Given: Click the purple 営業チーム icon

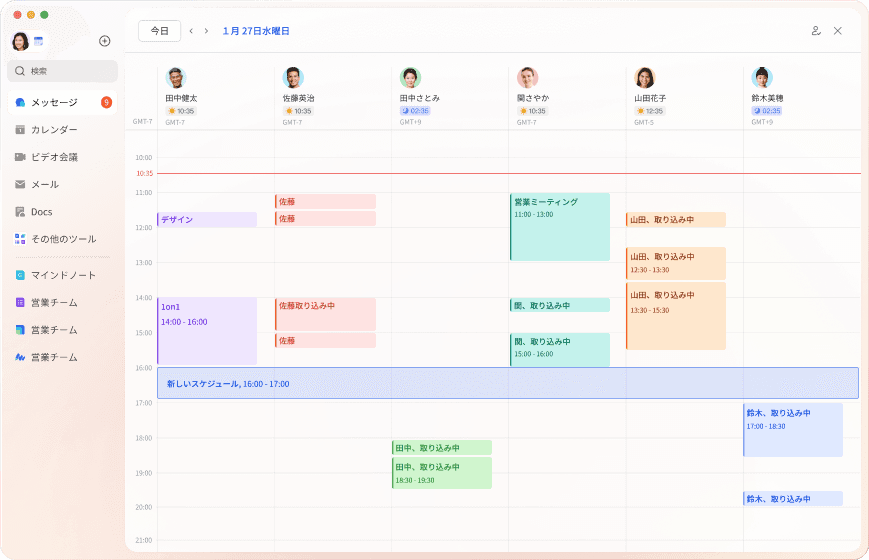Looking at the screenshot, I should tap(20, 303).
